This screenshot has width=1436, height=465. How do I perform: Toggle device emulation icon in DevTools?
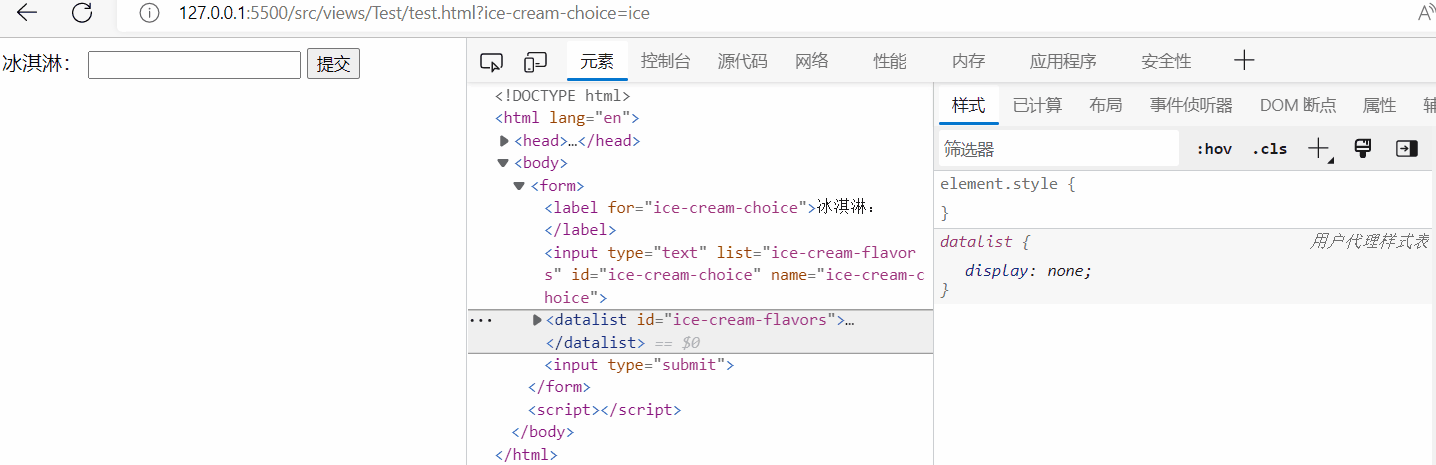[x=536, y=62]
